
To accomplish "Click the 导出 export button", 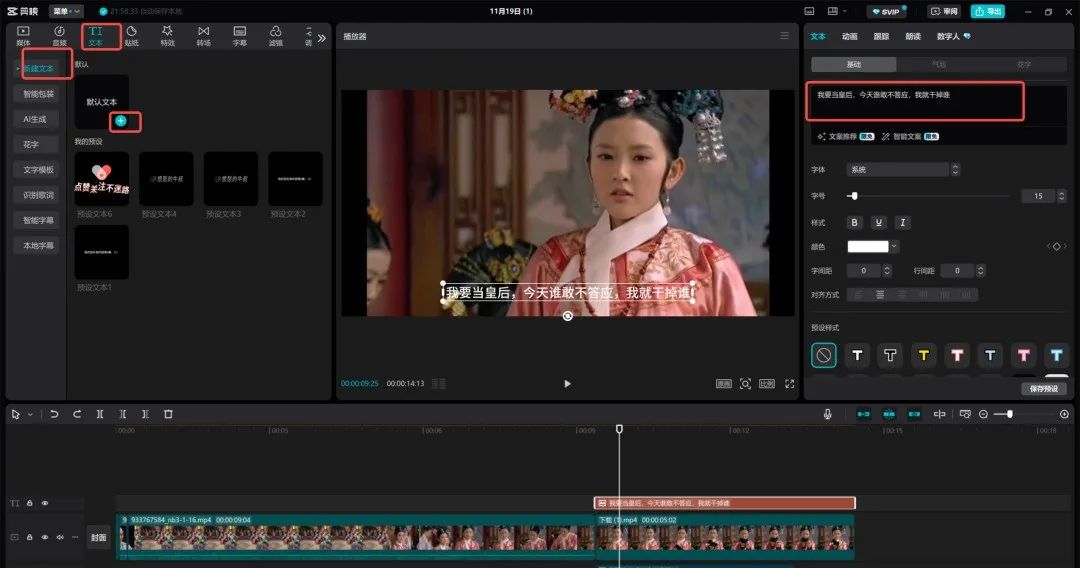I will [988, 11].
